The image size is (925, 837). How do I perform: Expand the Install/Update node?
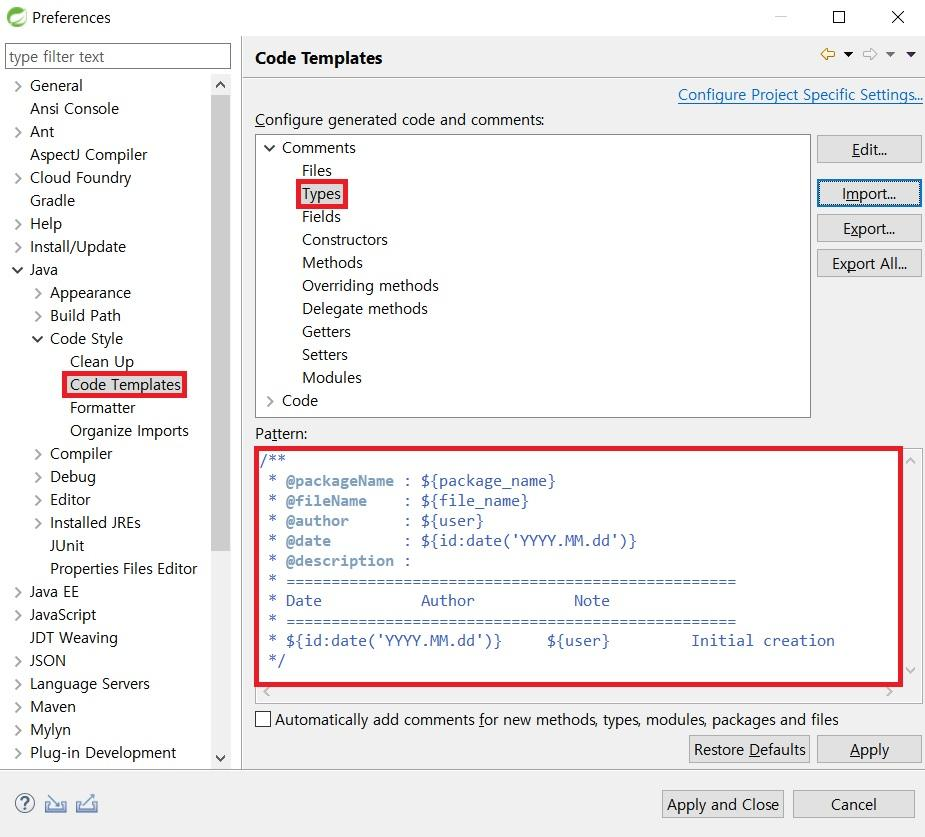18,247
